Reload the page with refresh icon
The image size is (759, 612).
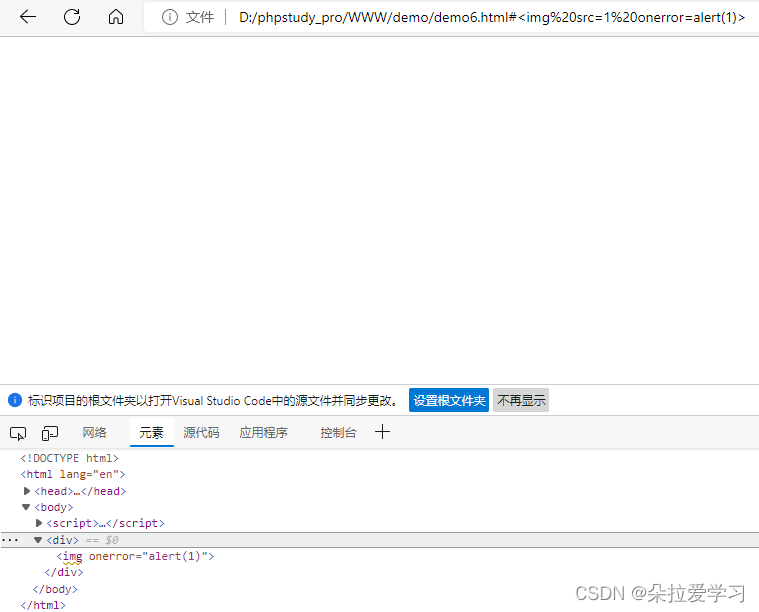tap(72, 17)
